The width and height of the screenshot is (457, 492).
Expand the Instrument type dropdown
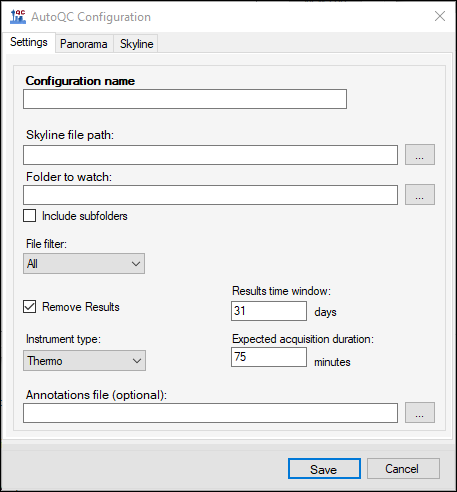[x=84, y=360]
